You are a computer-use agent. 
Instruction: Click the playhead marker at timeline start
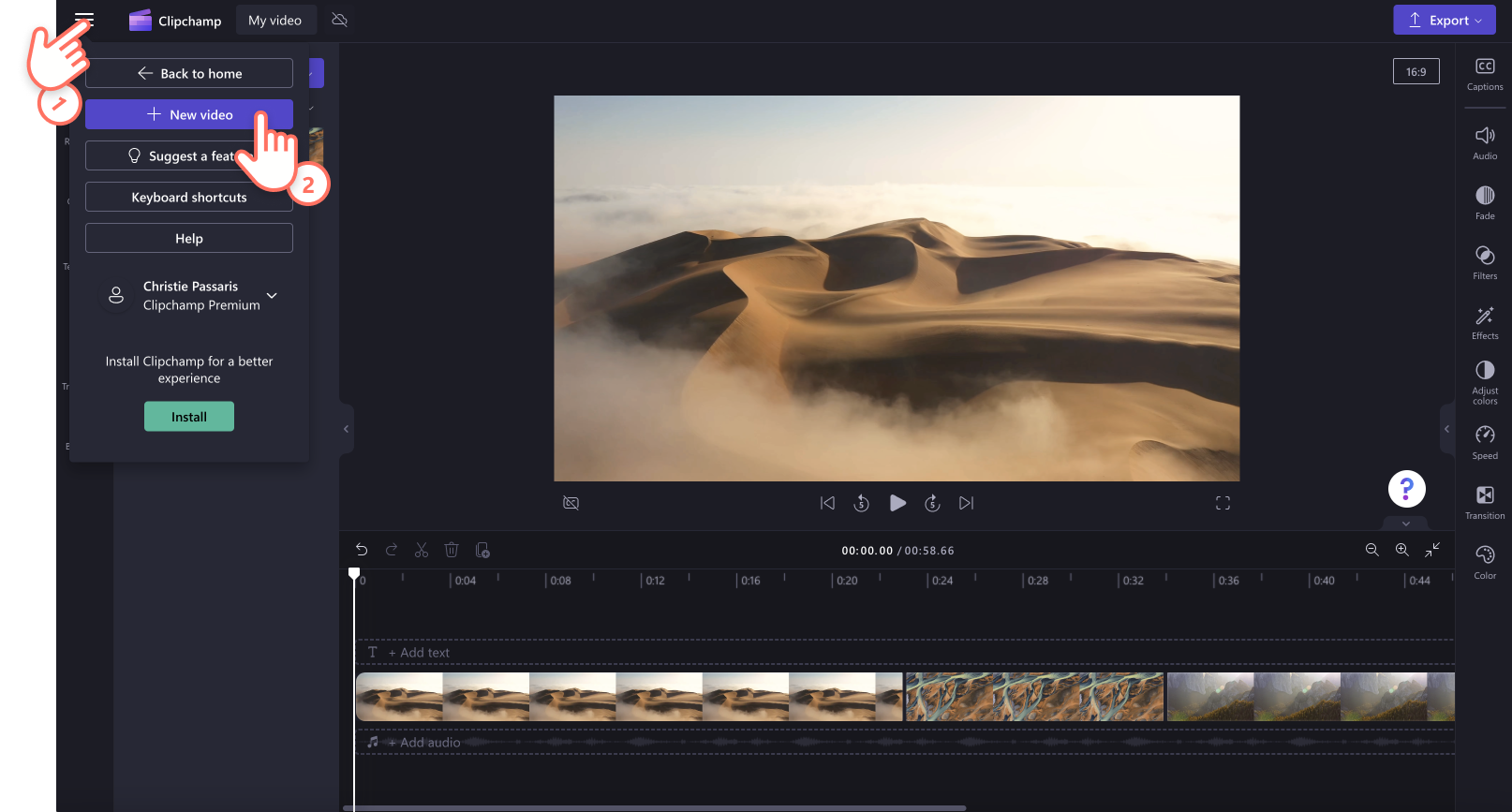(x=354, y=573)
